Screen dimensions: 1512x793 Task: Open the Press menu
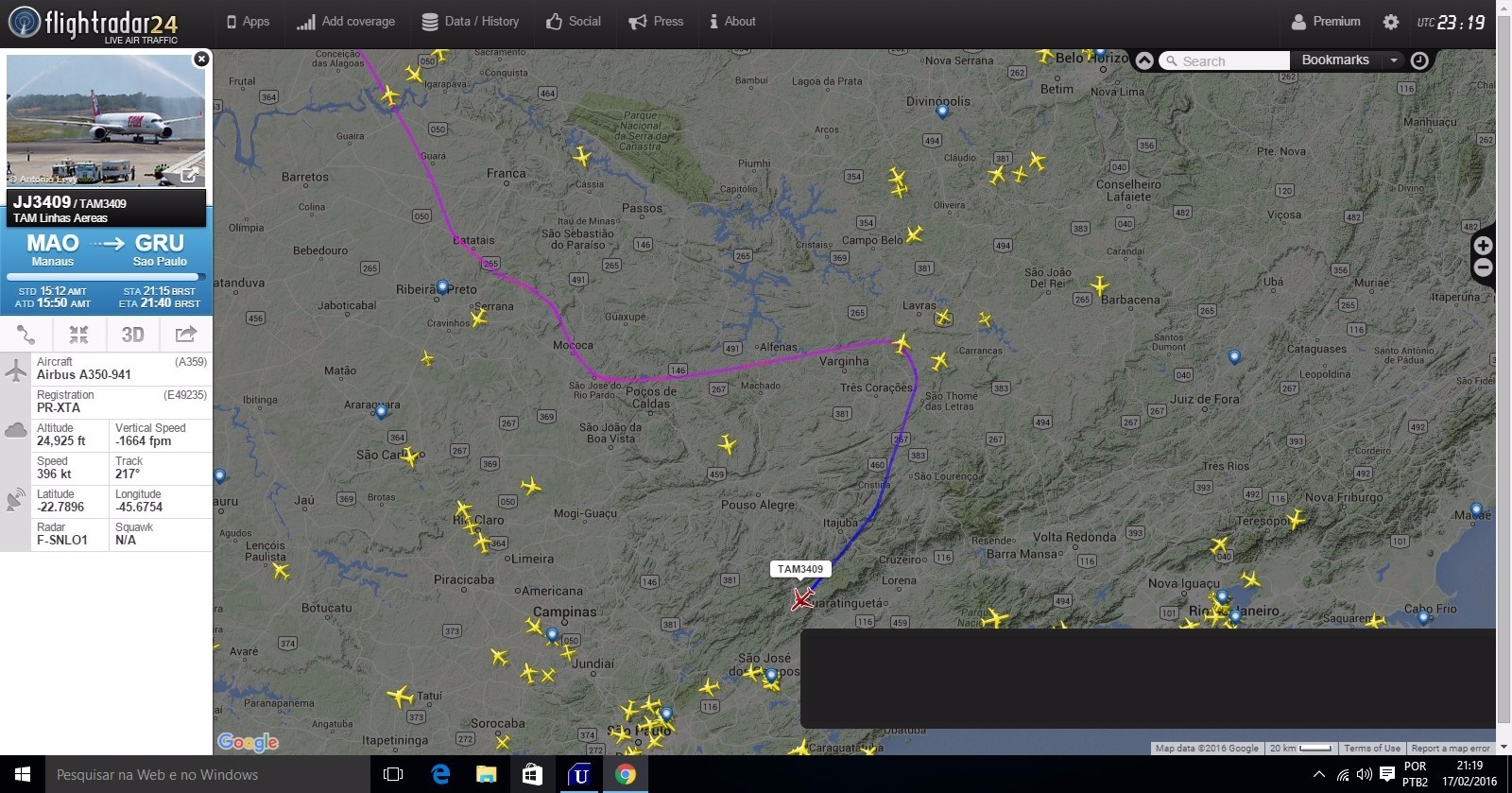656,22
